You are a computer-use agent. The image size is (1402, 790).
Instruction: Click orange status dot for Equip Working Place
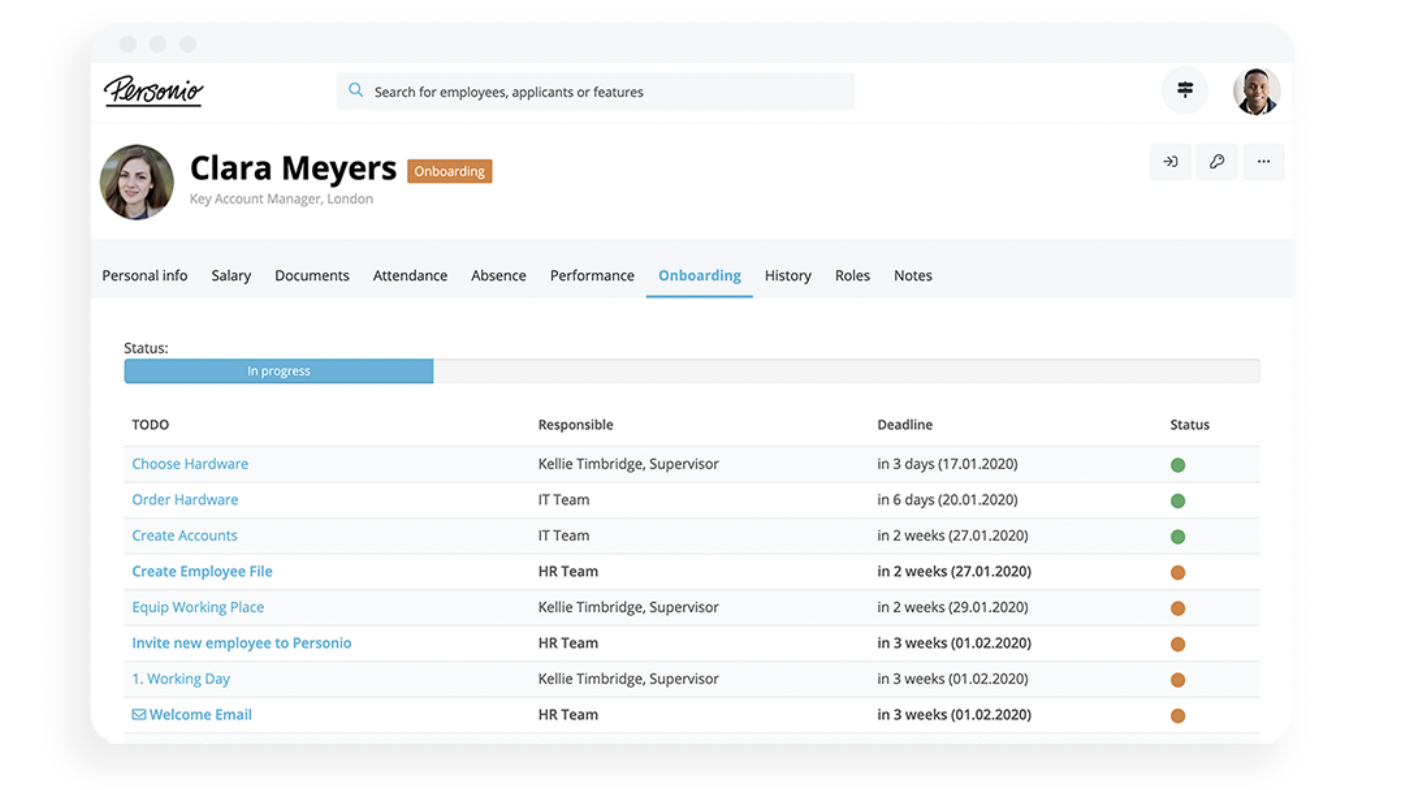click(1178, 608)
